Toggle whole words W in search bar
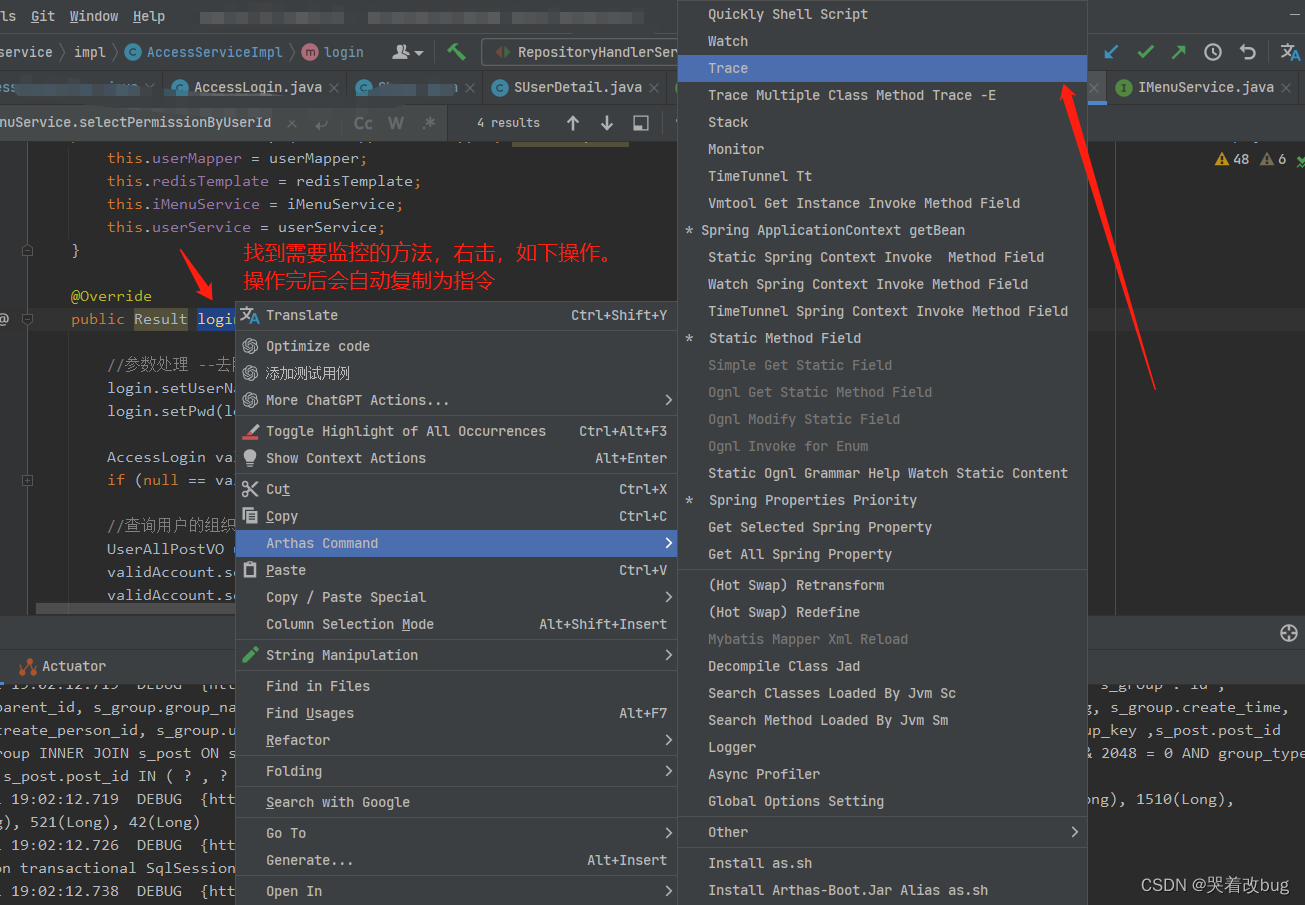This screenshot has height=905, width=1305. click(396, 123)
